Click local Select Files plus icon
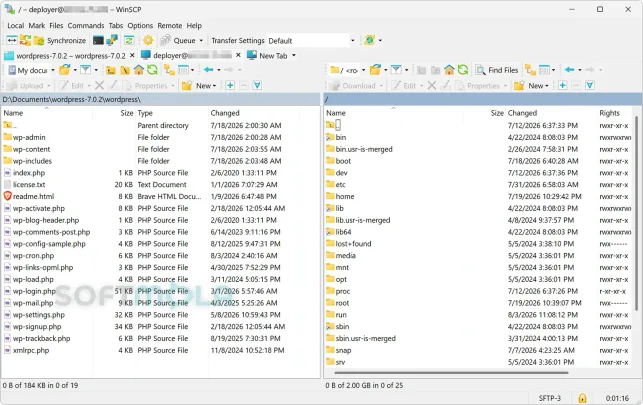This screenshot has height=405, width=643. pos(230,86)
